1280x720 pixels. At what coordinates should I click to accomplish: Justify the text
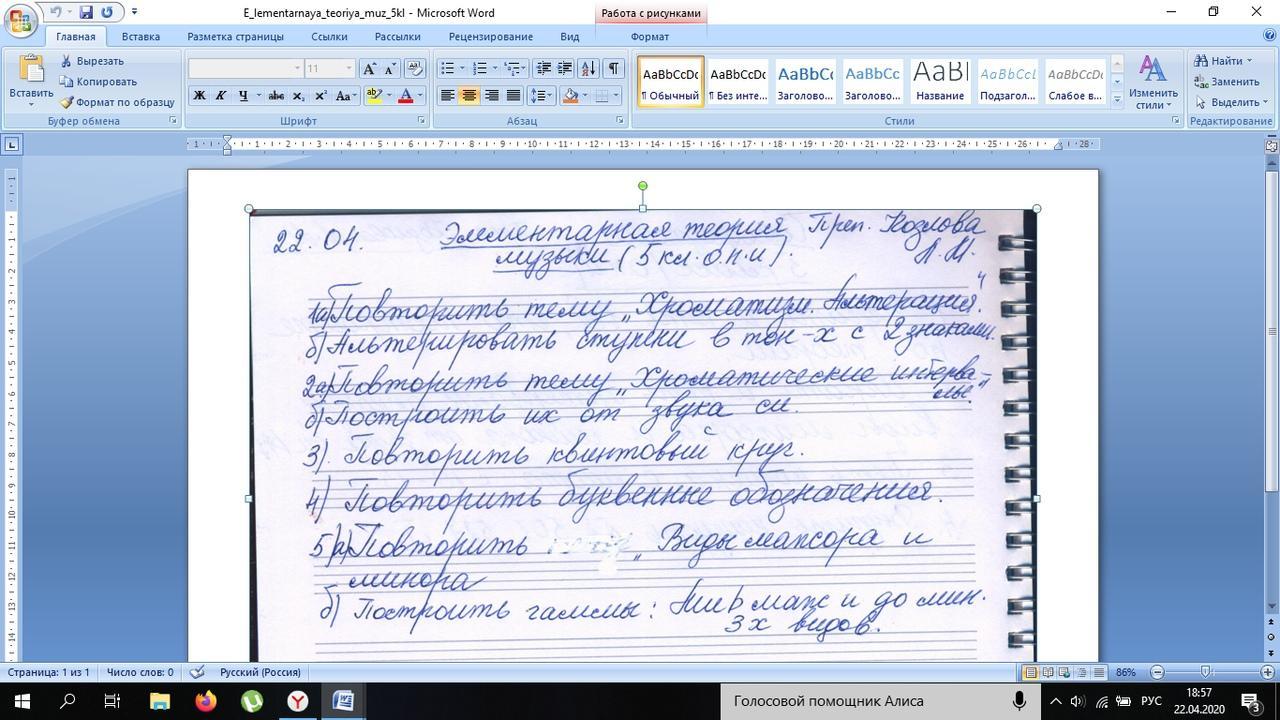click(513, 95)
